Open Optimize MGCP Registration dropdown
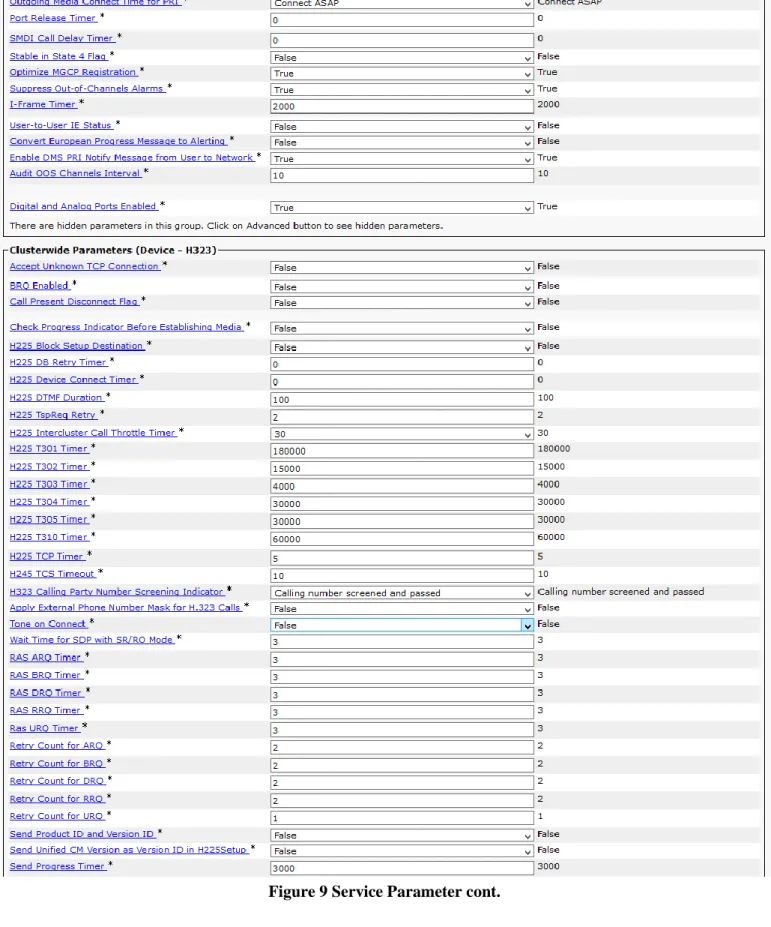Screen dimensions: 771x927 402,73
